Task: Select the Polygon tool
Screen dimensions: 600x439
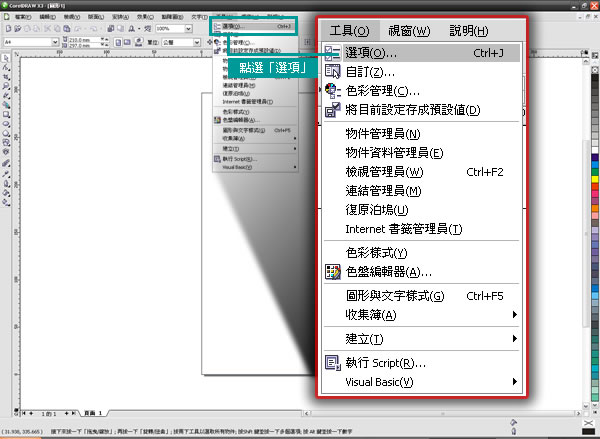Action: click(6, 134)
